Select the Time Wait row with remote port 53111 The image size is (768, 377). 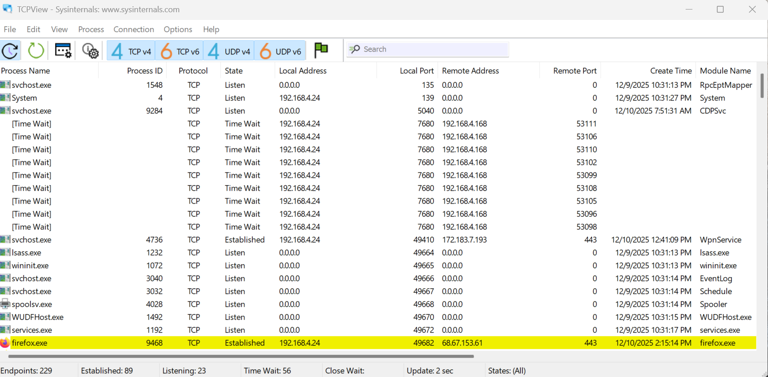378,124
